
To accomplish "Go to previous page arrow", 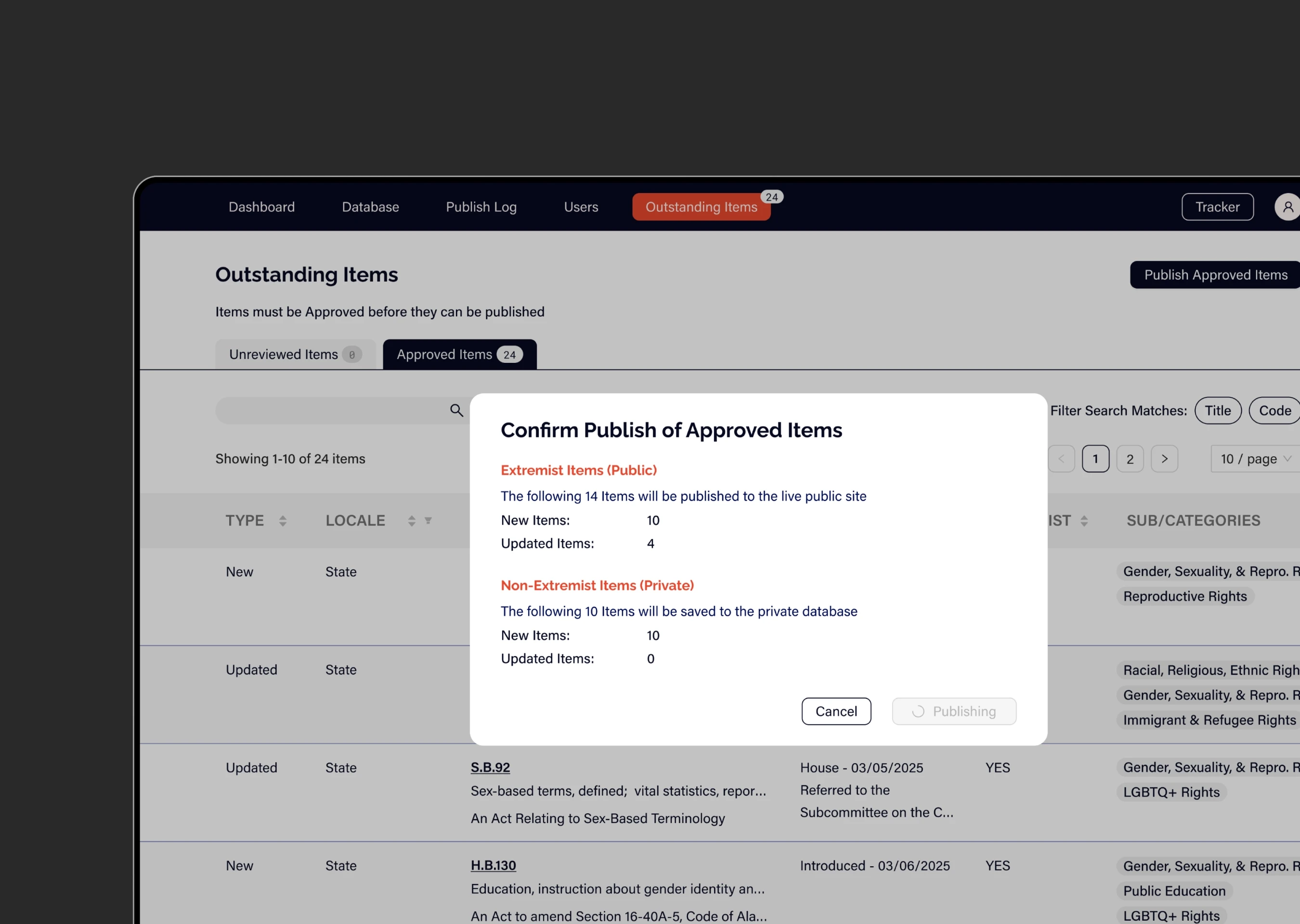I will tap(1061, 459).
